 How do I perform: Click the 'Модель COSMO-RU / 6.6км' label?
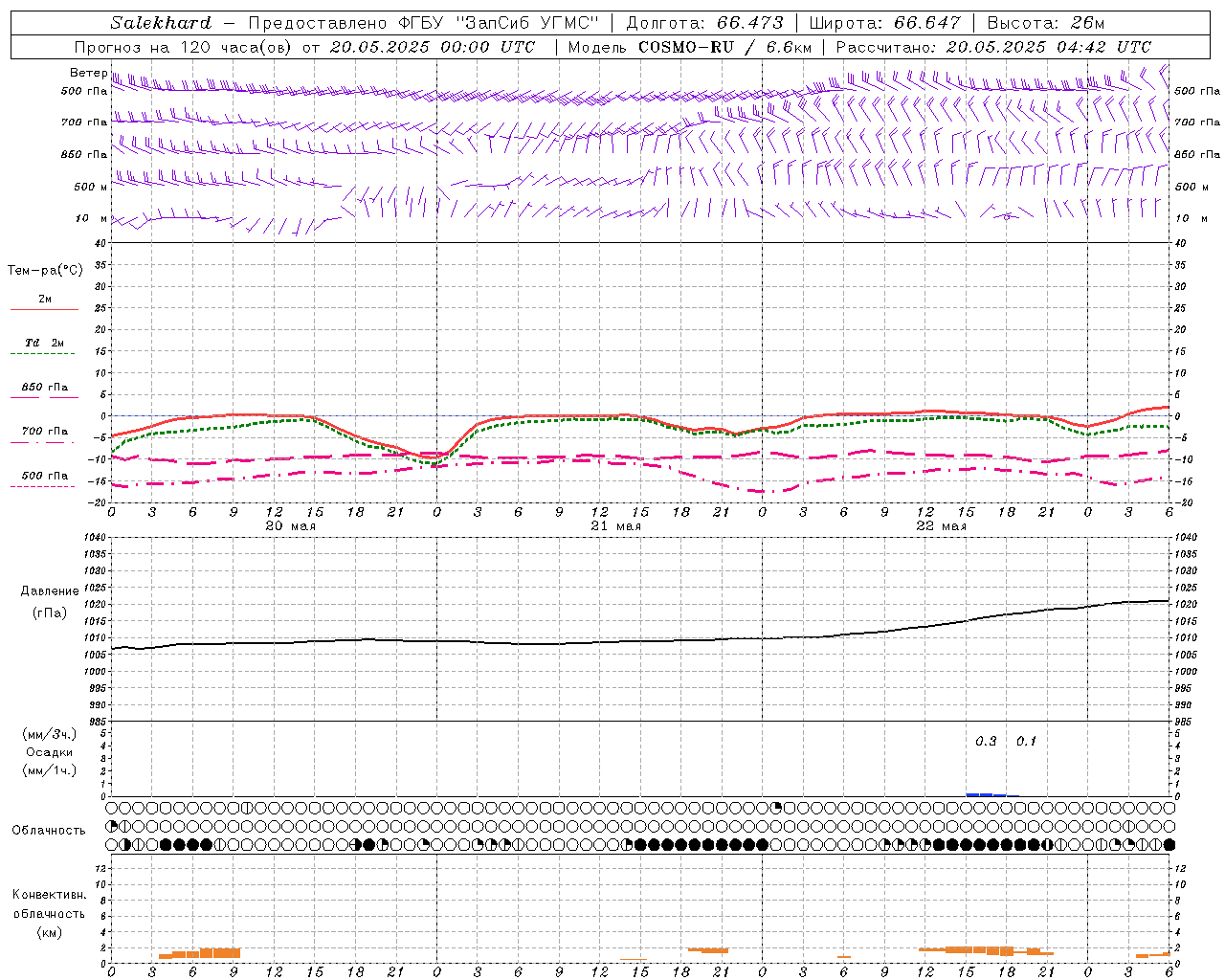tap(690, 47)
